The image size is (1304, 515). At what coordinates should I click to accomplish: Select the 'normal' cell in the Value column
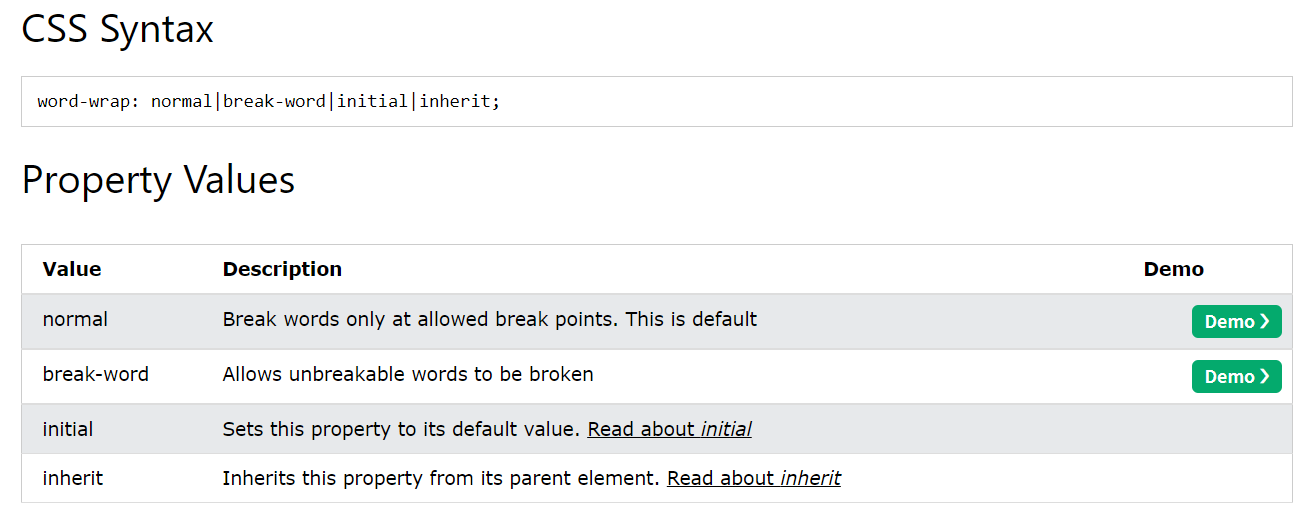(75, 320)
